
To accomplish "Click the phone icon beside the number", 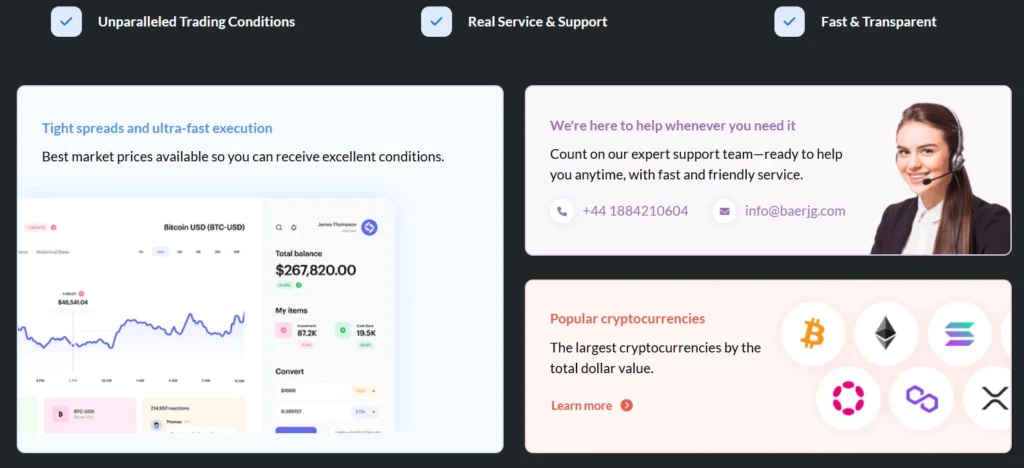I will (x=562, y=211).
